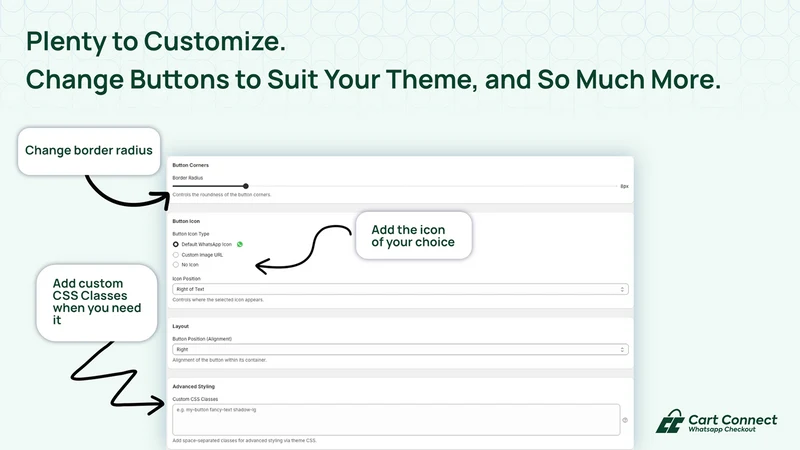The image size is (800, 450).
Task: Click the Icon Position label
Action: (186, 279)
